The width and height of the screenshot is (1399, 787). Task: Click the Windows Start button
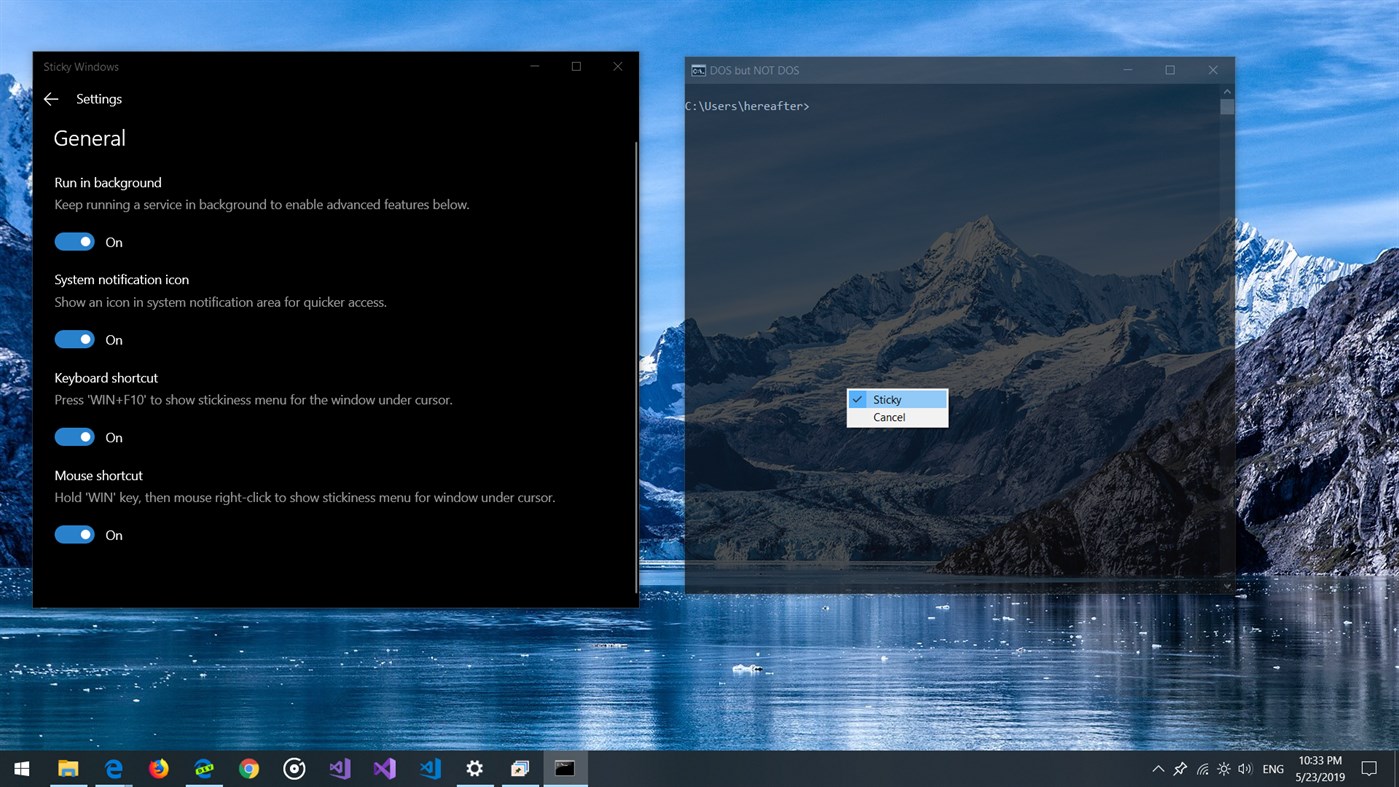(20, 768)
